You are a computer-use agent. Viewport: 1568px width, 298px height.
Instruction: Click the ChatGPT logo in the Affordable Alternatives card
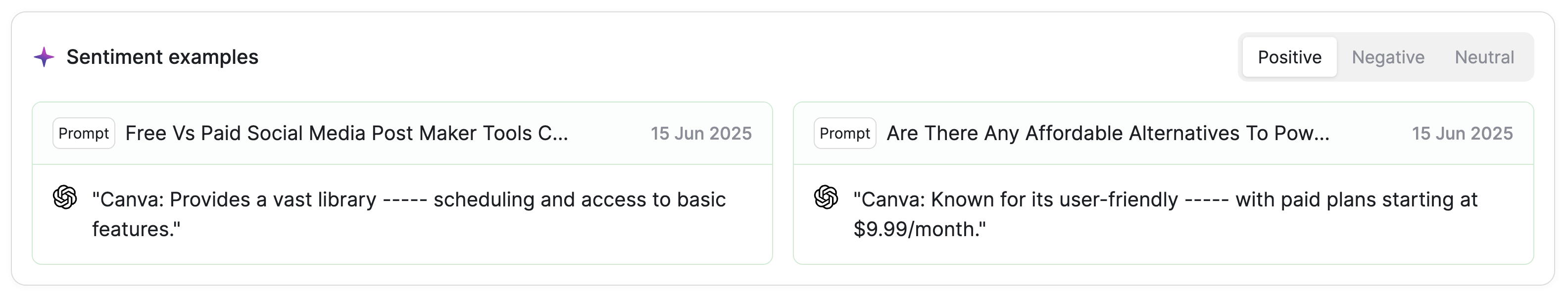pyautogui.click(x=826, y=197)
